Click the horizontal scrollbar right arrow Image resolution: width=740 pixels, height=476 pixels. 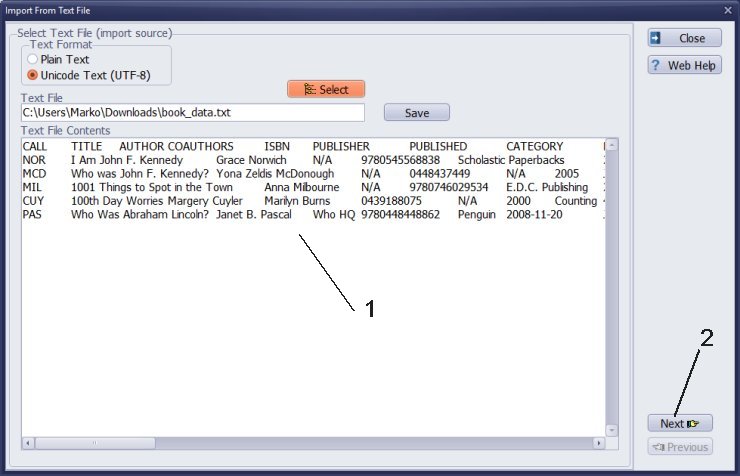pos(599,443)
